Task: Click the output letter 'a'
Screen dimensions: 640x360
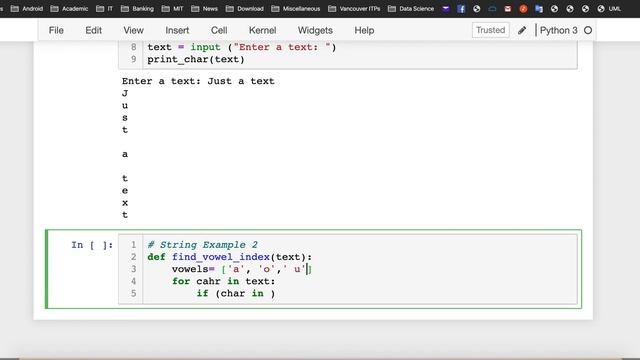Action: tap(125, 154)
